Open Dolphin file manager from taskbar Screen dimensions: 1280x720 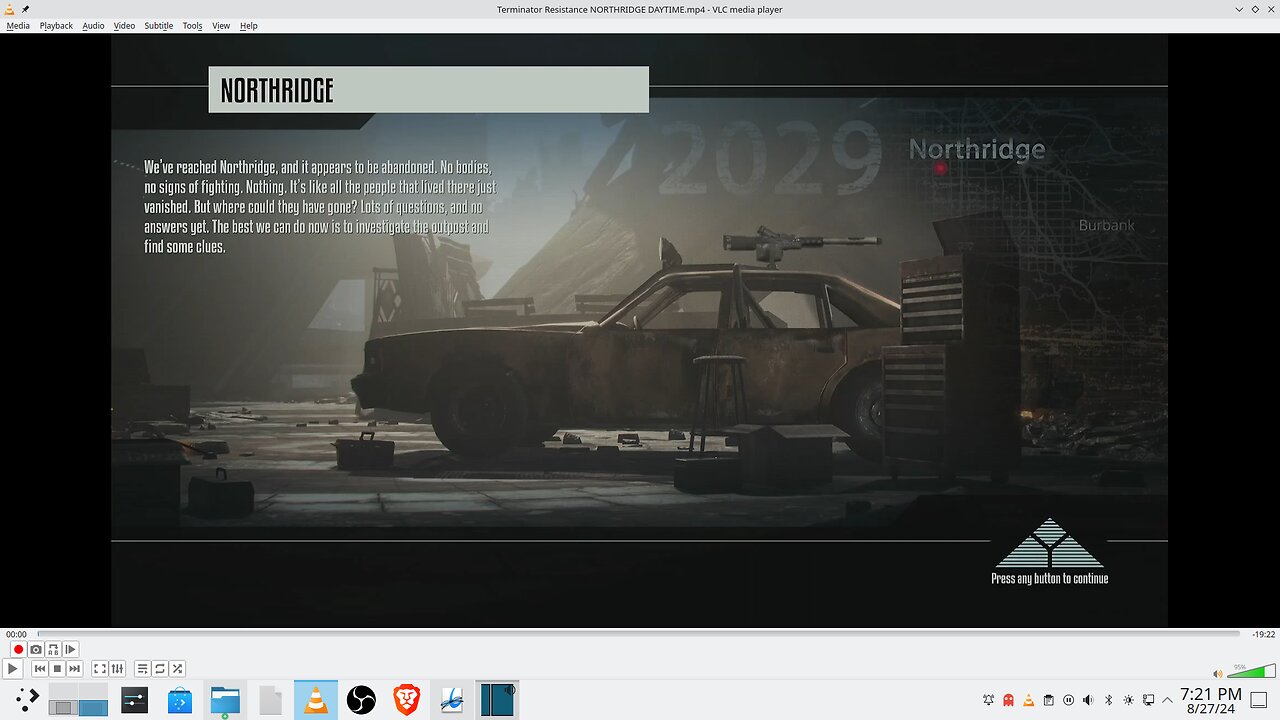225,699
